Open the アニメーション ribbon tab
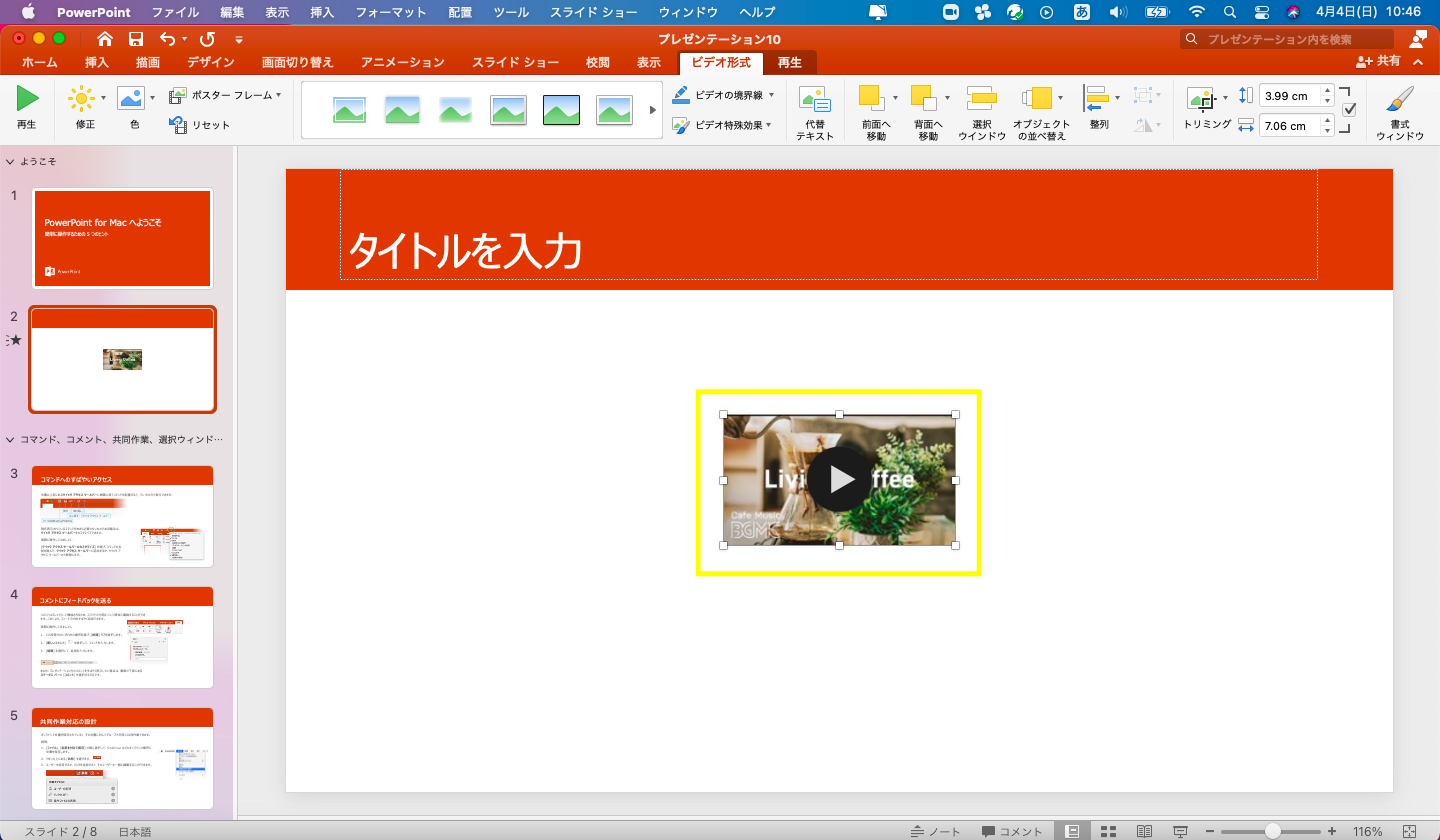Viewport: 1440px width, 840px height. pos(402,62)
